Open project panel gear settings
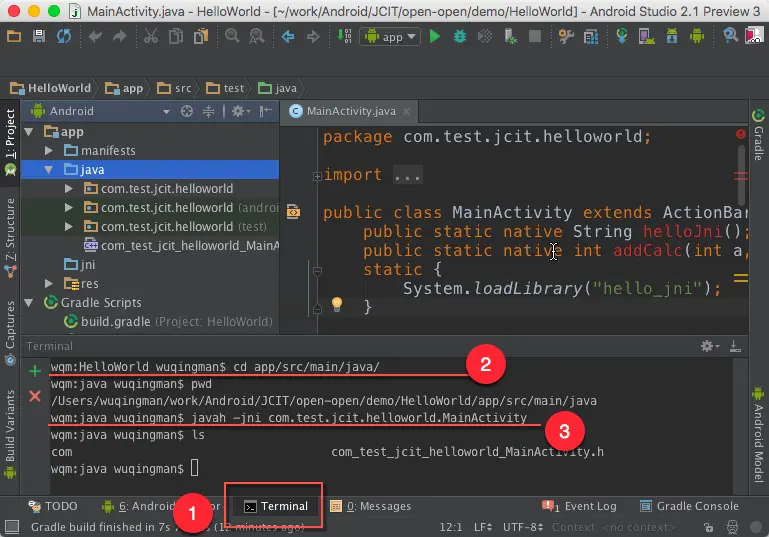This screenshot has width=769, height=537. (x=240, y=111)
